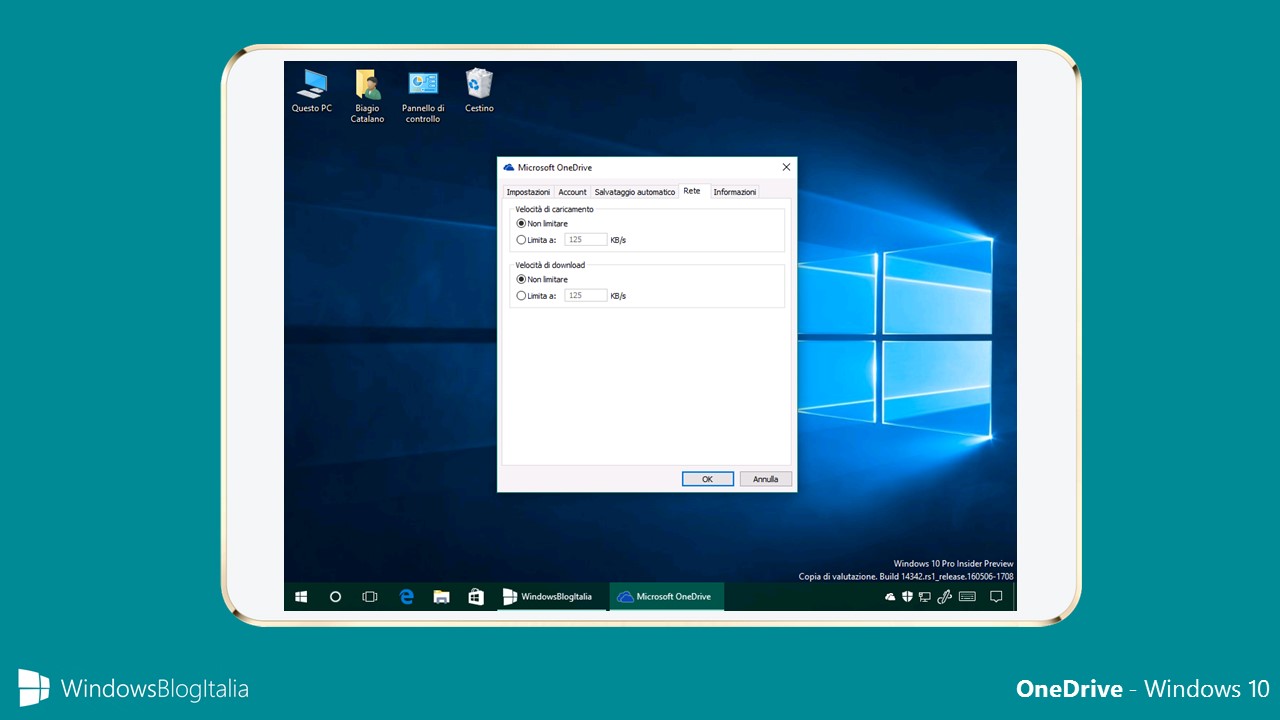1280x720 pixels.
Task: Click the Annulla button
Action: coord(766,479)
